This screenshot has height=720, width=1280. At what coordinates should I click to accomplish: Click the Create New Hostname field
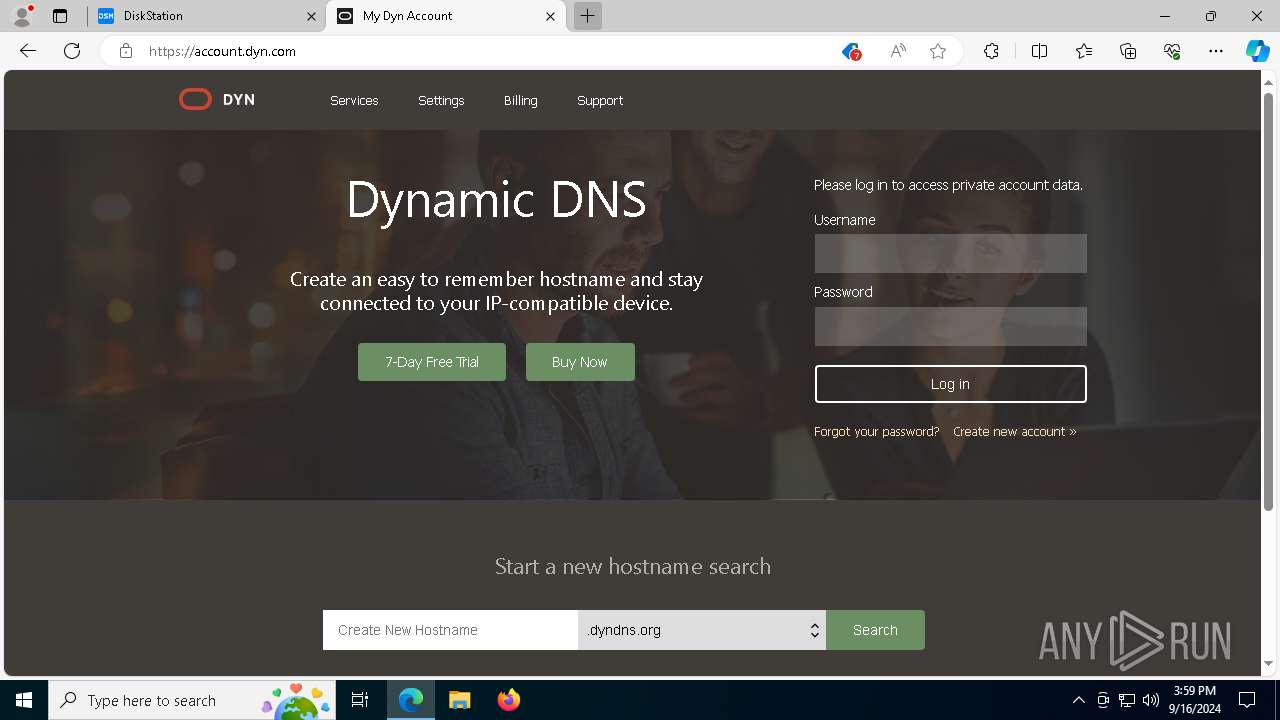coord(450,630)
